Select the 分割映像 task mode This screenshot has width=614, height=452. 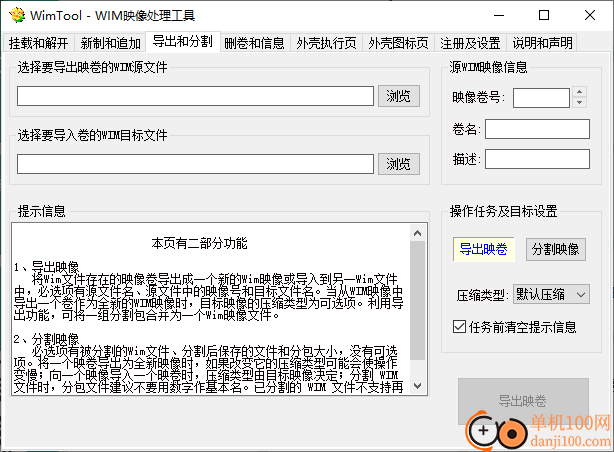tap(555, 249)
